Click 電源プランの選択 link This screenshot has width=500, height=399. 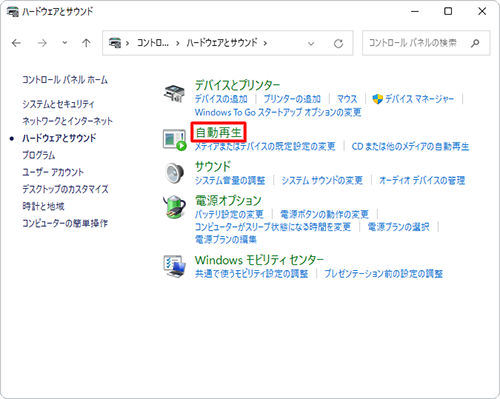[399, 227]
